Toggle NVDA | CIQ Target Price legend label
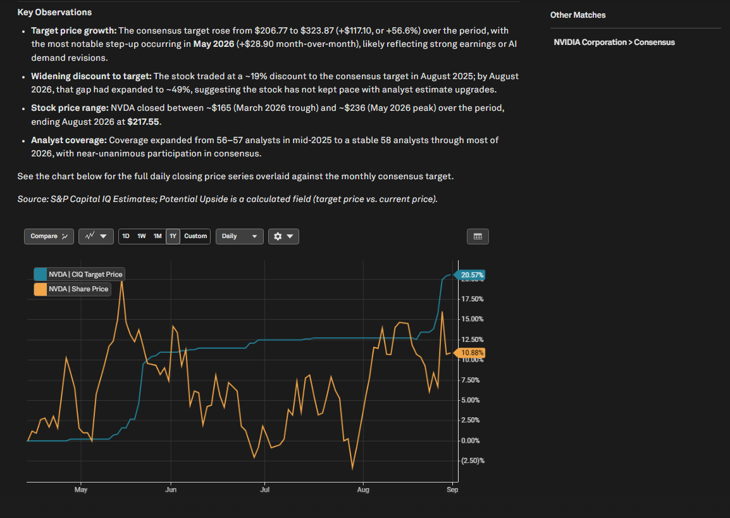This screenshot has width=730, height=518. pos(86,275)
